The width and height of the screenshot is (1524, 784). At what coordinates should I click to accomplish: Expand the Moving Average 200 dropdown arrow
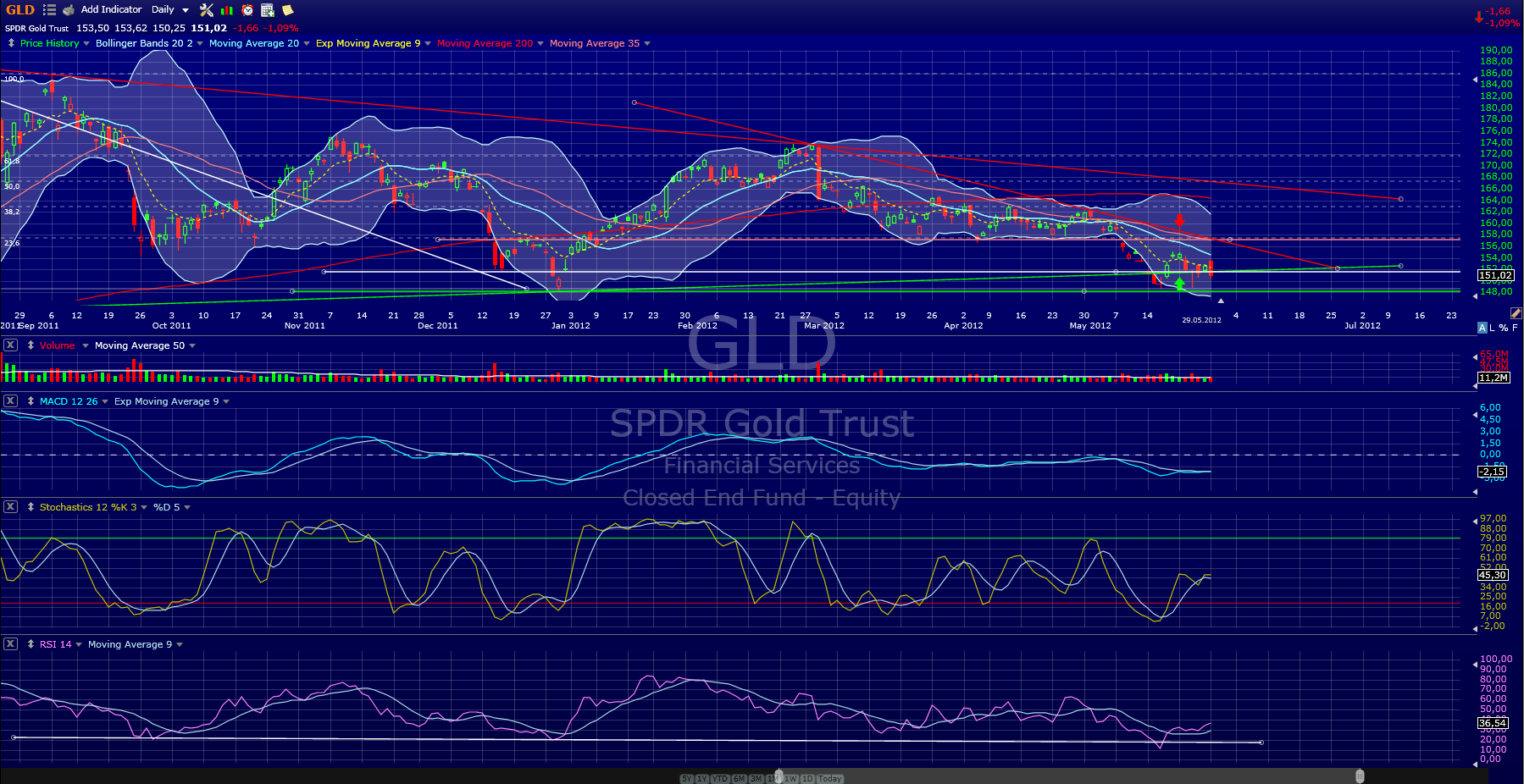(x=540, y=44)
